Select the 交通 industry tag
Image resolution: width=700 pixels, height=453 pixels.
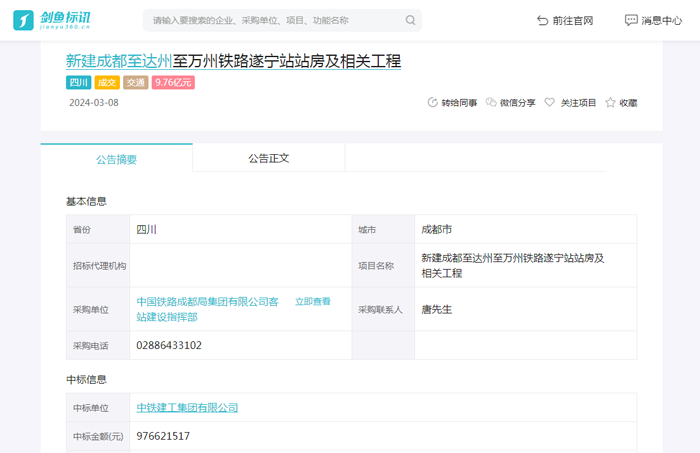pos(135,83)
